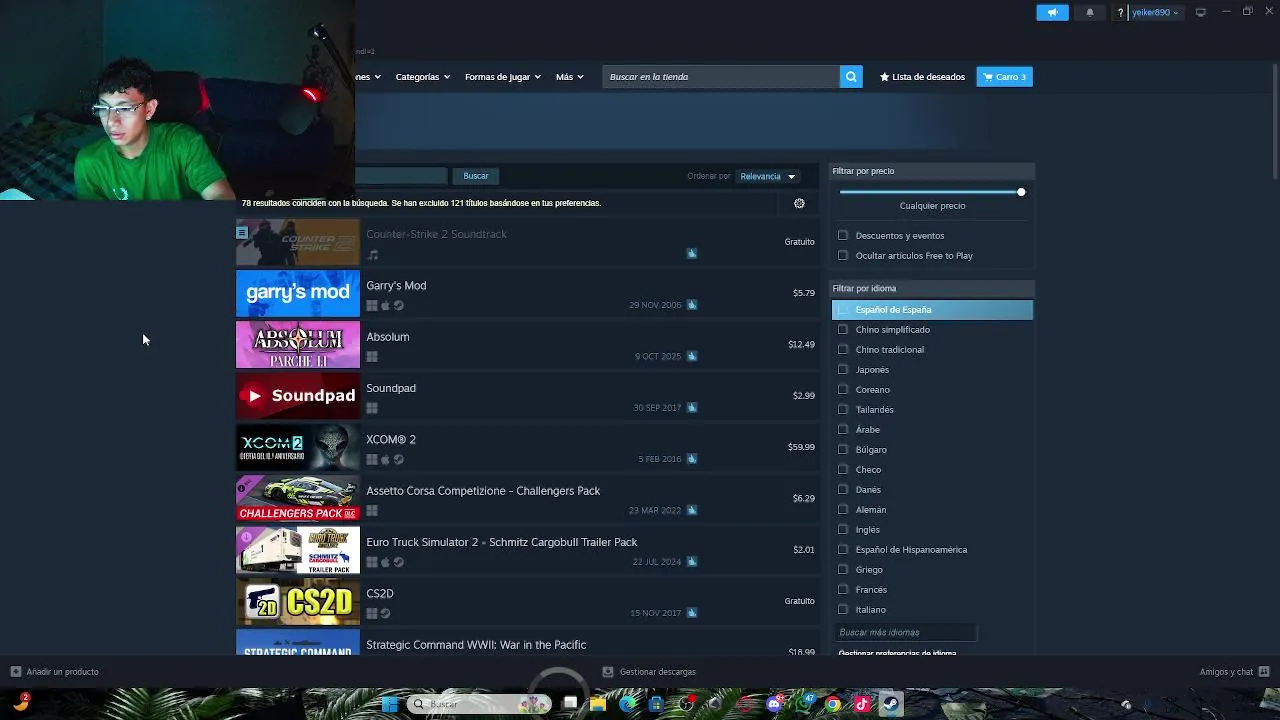Tick Ocultar artículos Free to Play
Image resolution: width=1280 pixels, height=720 pixels.
point(843,256)
